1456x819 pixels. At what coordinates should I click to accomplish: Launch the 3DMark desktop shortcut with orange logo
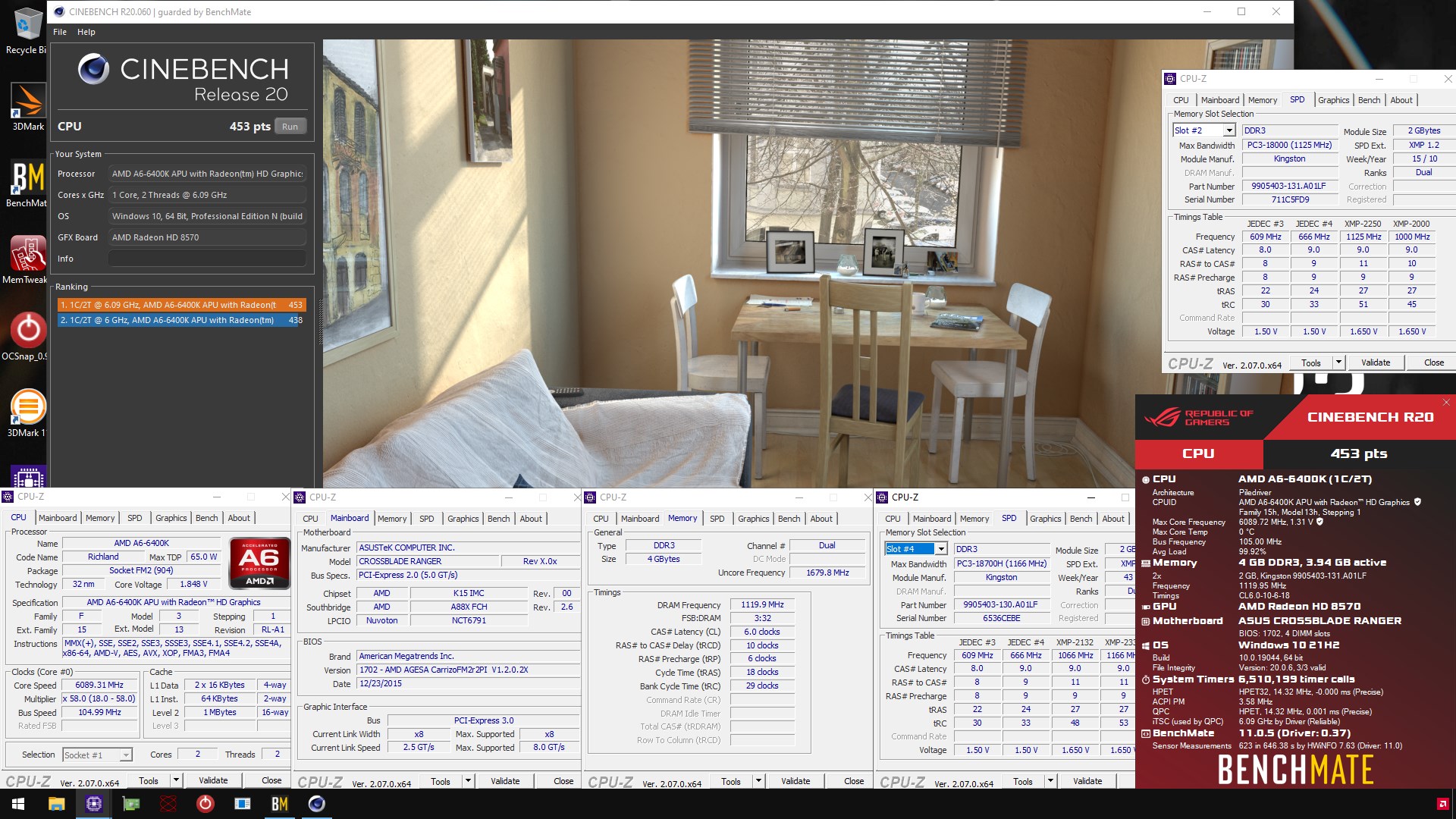[x=27, y=106]
